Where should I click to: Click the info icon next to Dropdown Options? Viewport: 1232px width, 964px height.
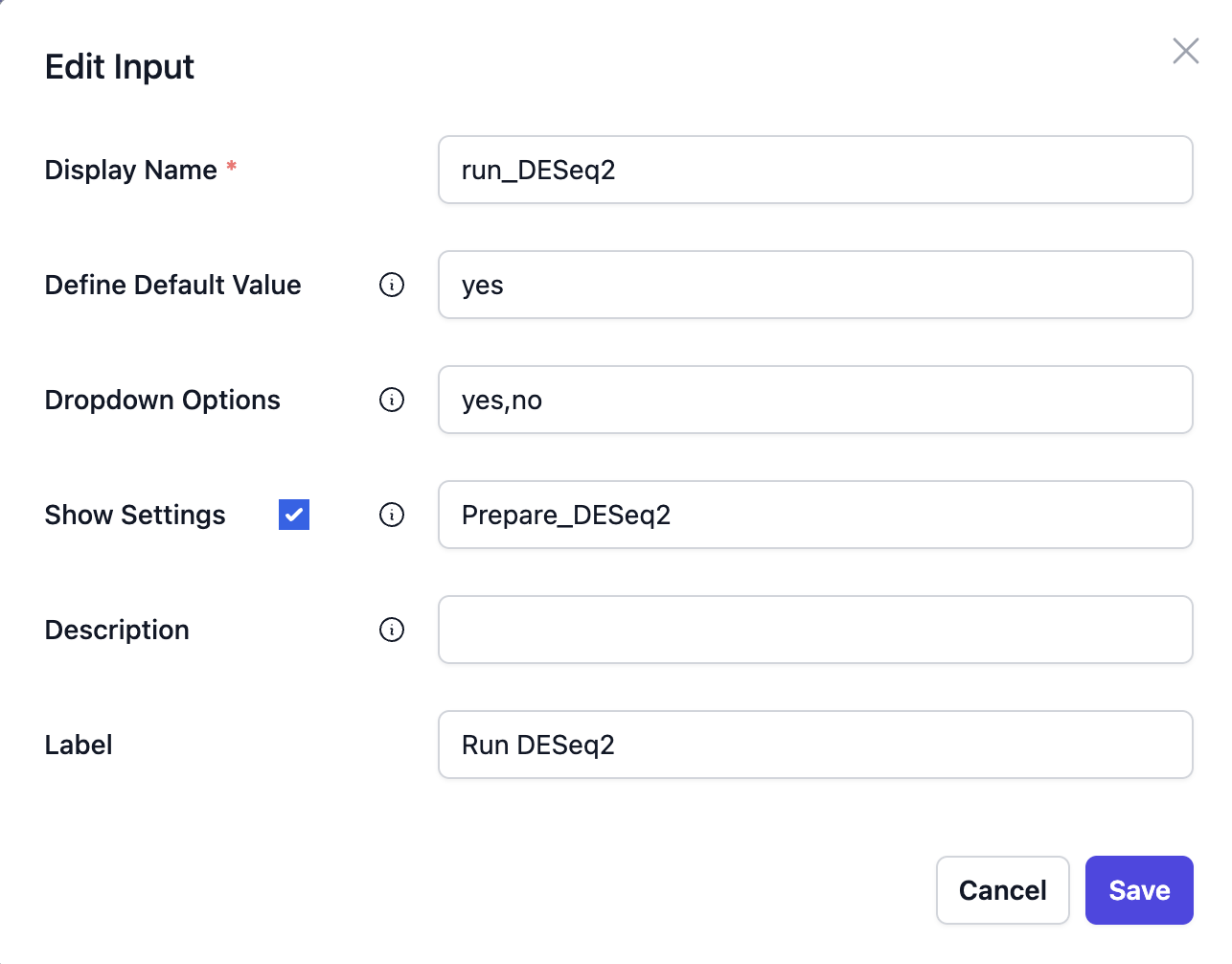391,400
